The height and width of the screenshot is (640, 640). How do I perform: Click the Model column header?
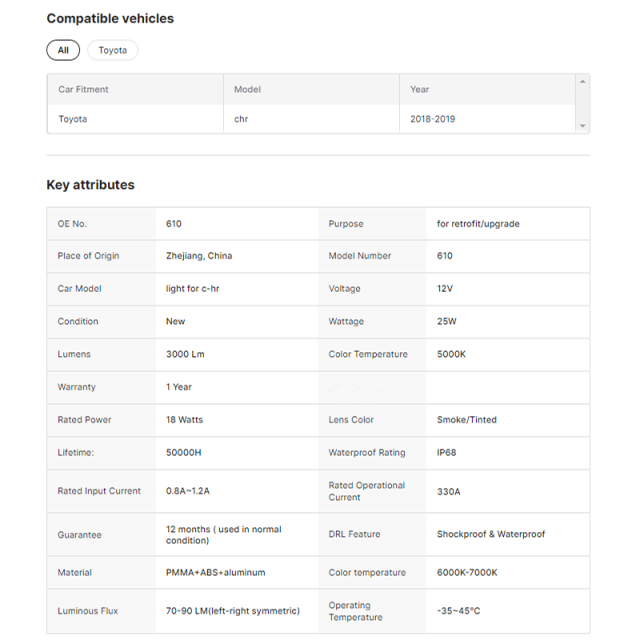click(247, 89)
